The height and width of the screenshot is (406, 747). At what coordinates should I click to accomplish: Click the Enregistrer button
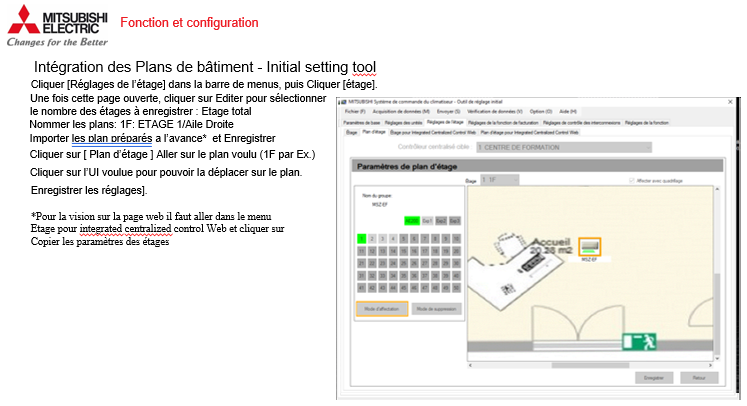[x=654, y=378]
